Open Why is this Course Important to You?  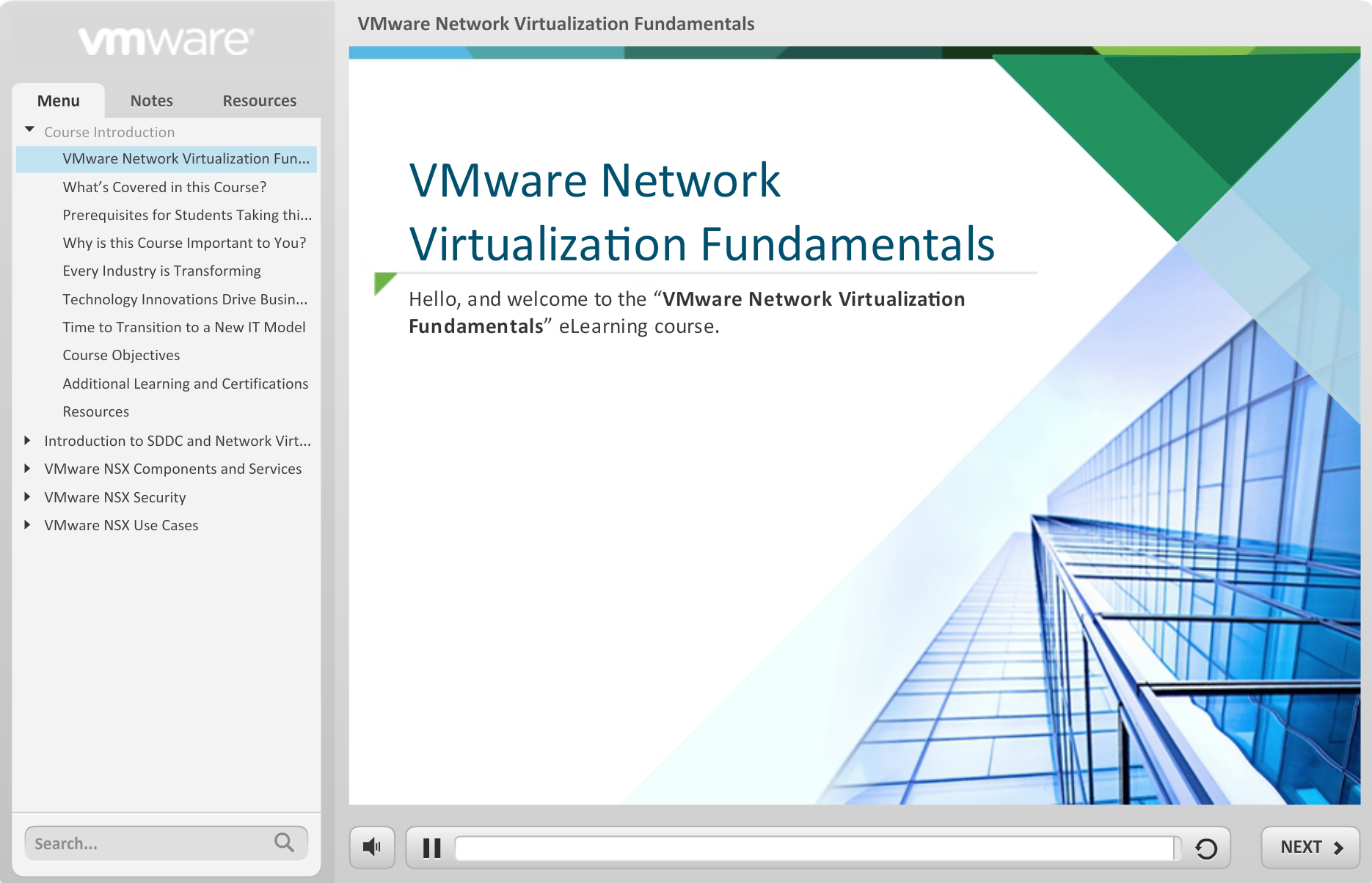tap(184, 243)
